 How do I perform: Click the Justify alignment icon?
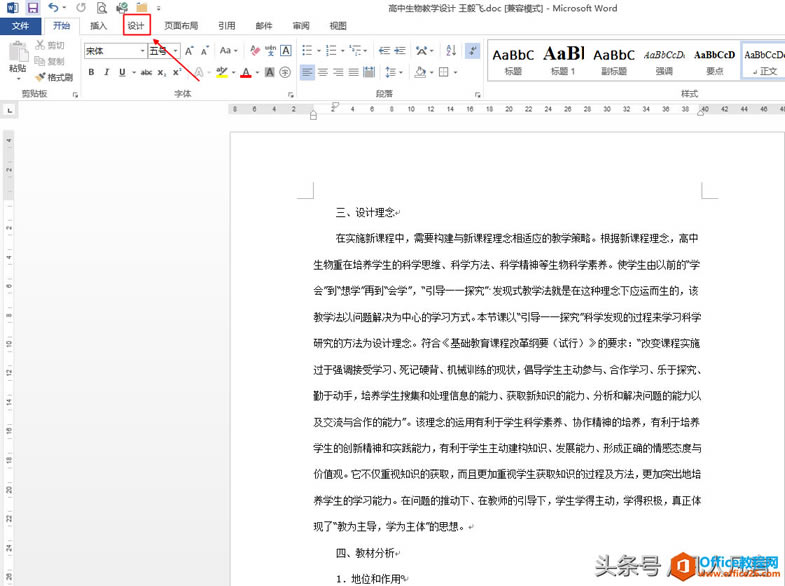click(353, 73)
